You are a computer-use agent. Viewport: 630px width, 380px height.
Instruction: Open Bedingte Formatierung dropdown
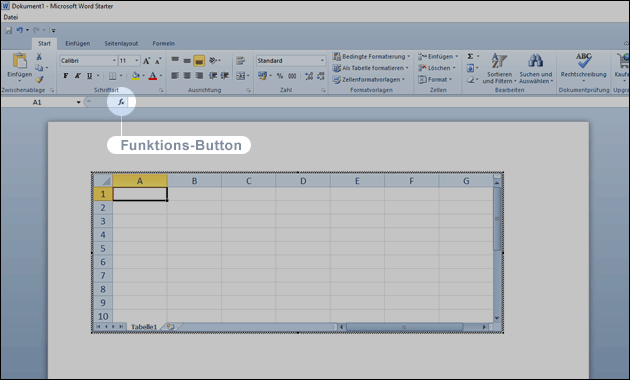[x=371, y=57]
